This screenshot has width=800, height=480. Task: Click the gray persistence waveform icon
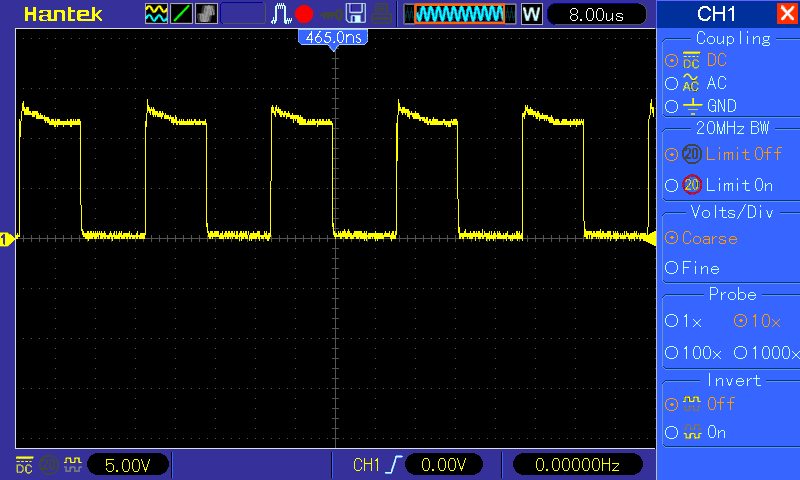207,14
